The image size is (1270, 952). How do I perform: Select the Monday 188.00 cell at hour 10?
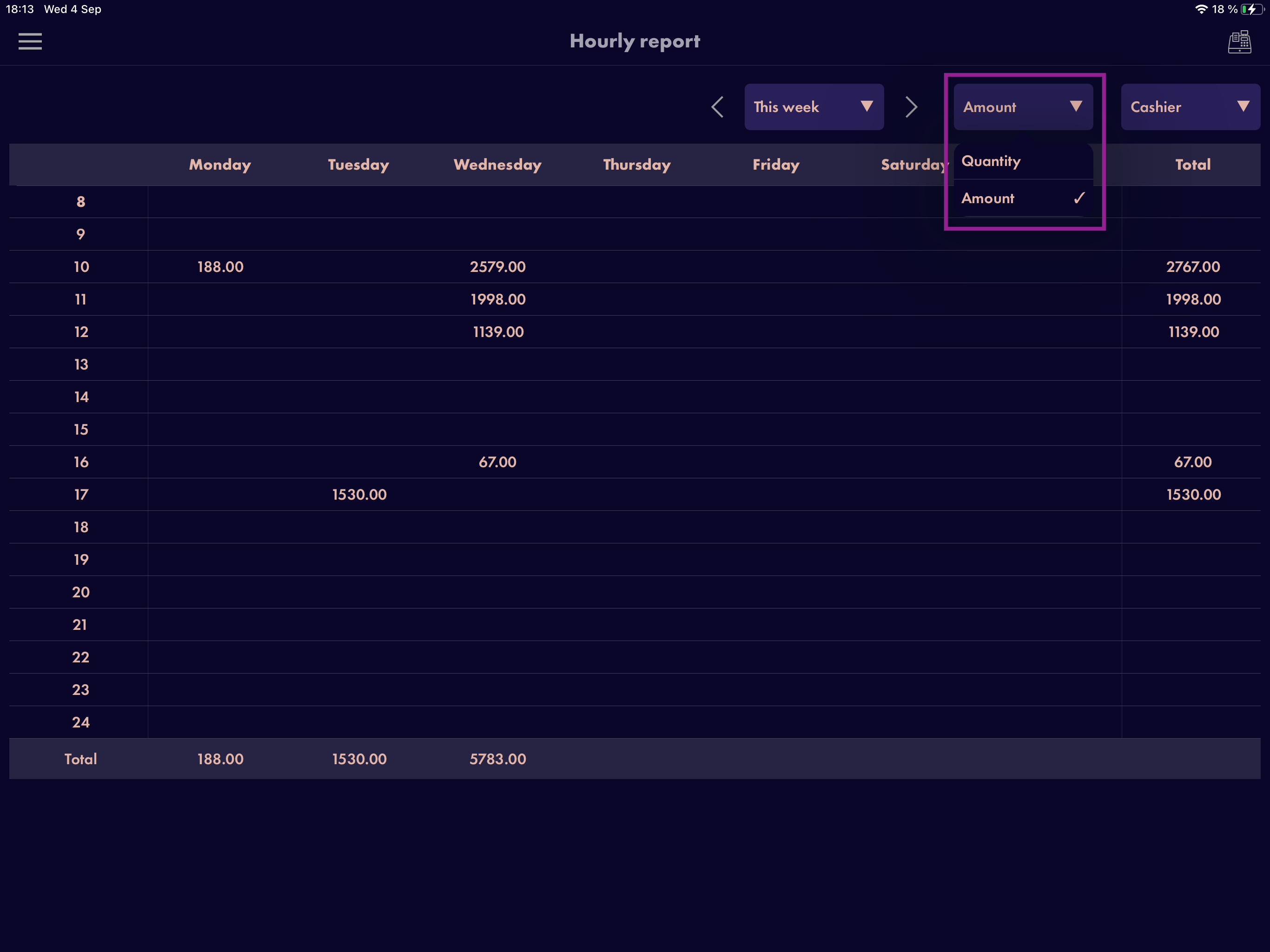click(x=220, y=267)
